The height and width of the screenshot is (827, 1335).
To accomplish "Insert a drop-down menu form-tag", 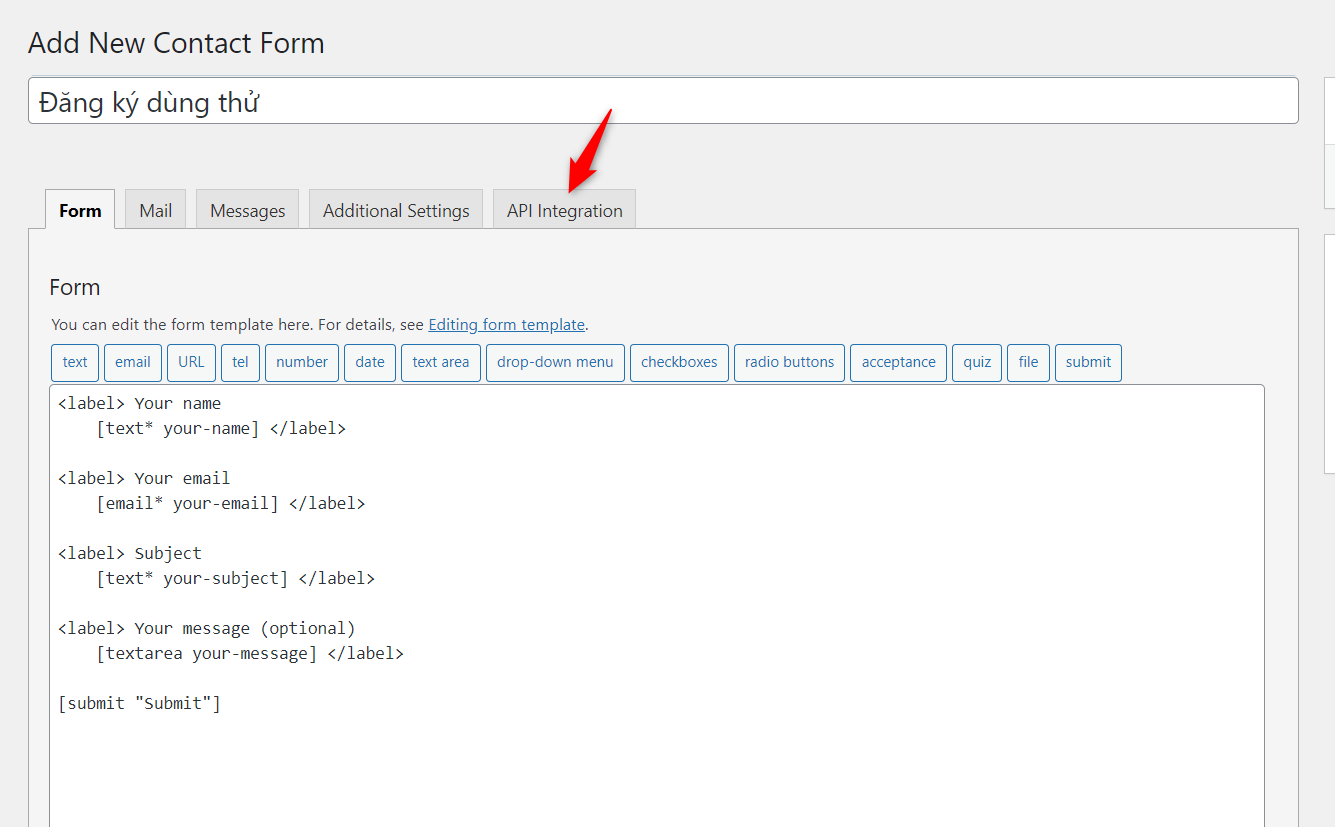I will click(x=555, y=362).
